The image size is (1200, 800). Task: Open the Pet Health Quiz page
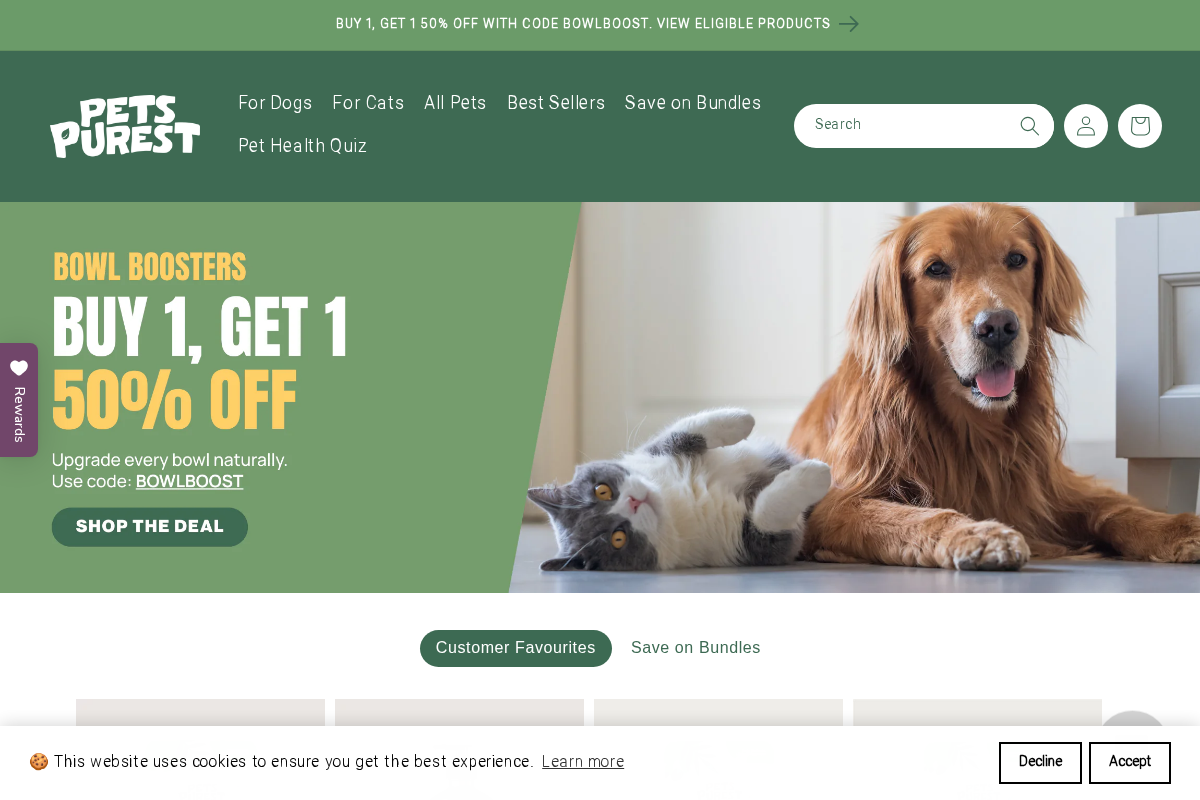(x=303, y=146)
